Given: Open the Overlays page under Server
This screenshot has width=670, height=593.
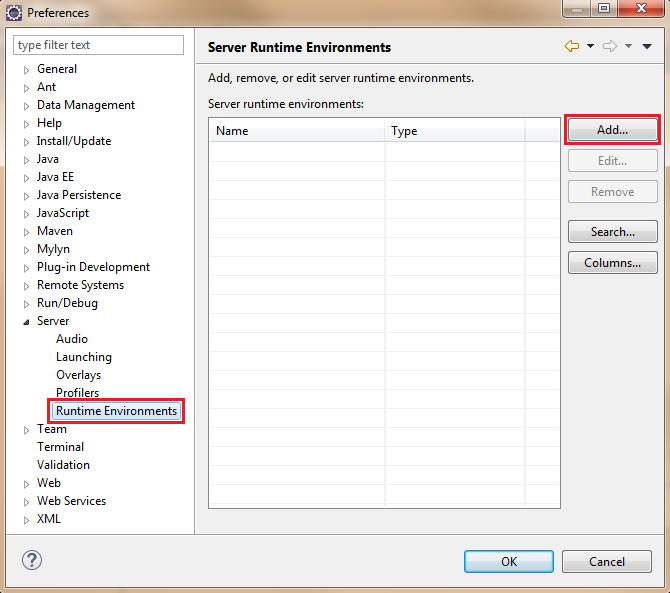Looking at the screenshot, I should click(78, 375).
